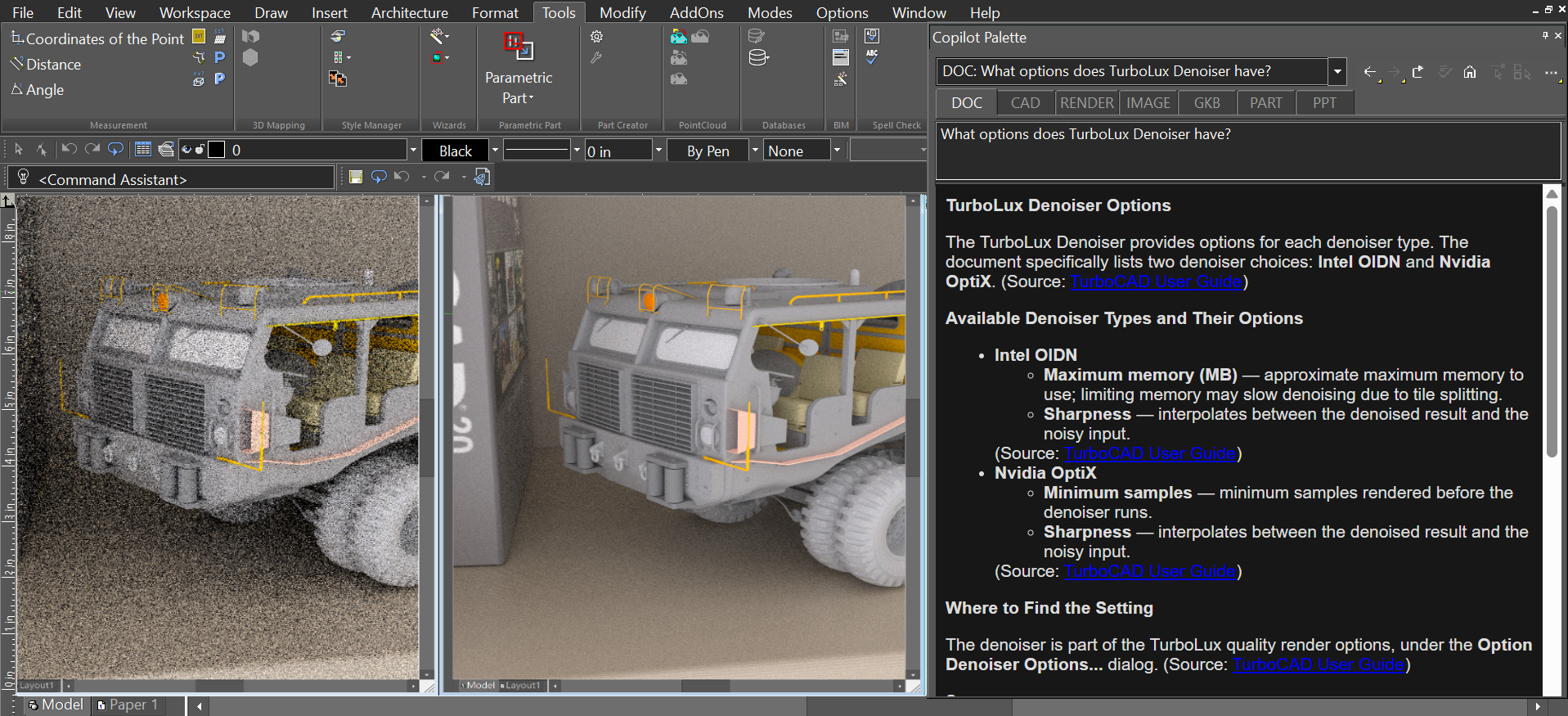Go back in Copilot Palette history

tap(1370, 72)
